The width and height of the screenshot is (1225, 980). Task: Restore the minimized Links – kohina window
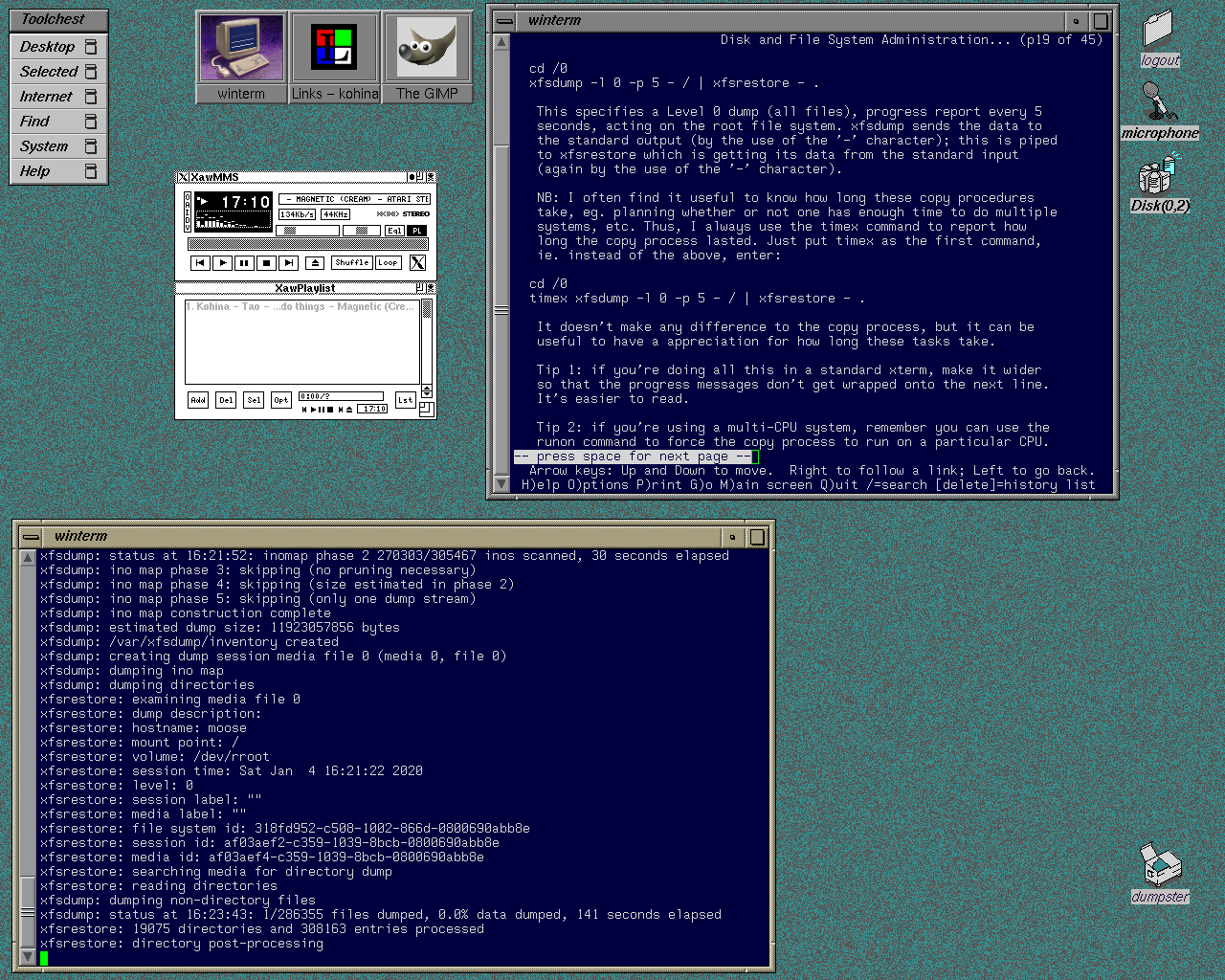pos(334,56)
